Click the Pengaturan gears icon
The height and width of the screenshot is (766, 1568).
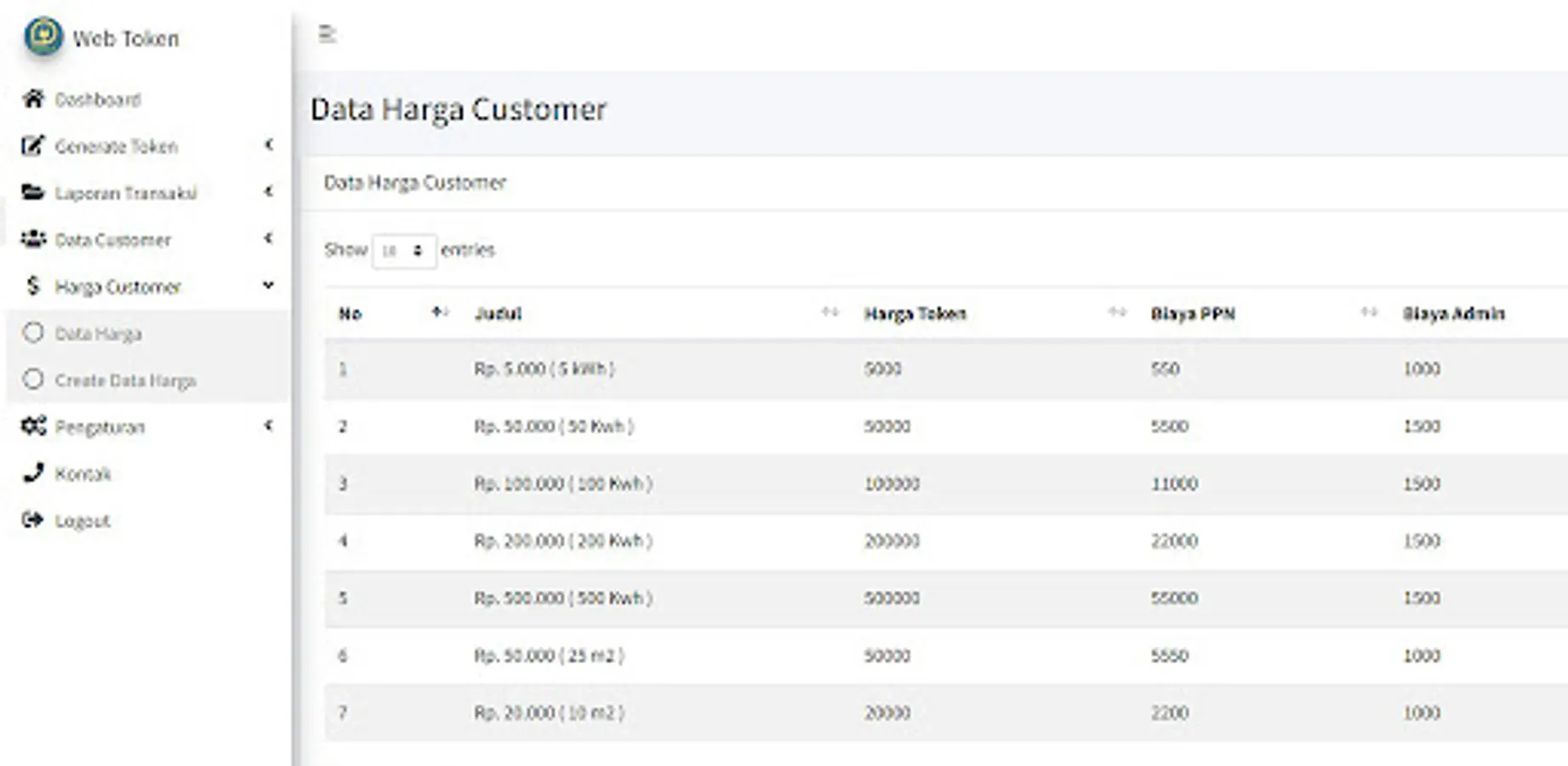coord(33,426)
